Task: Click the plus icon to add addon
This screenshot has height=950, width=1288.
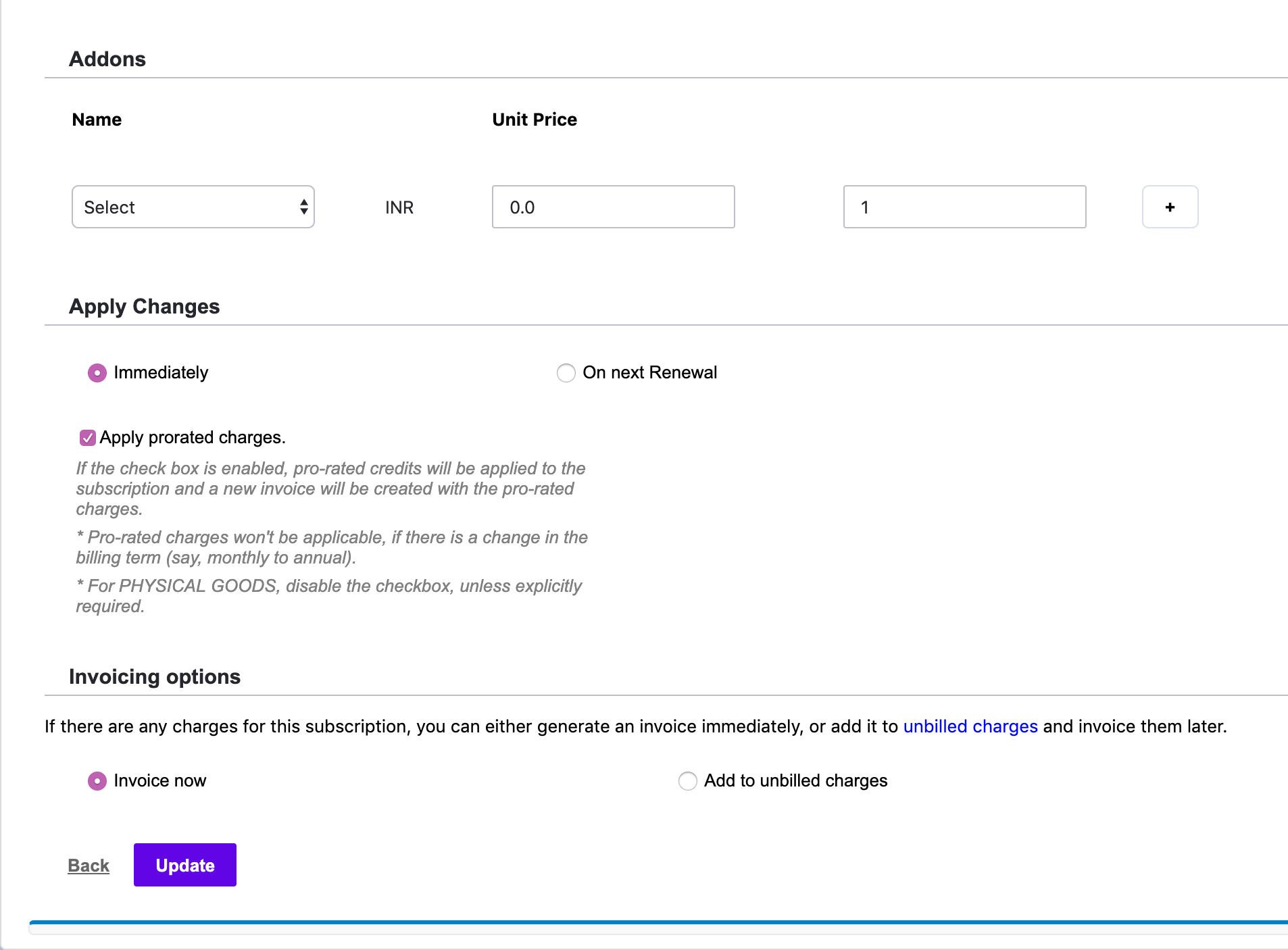Action: 1170,207
